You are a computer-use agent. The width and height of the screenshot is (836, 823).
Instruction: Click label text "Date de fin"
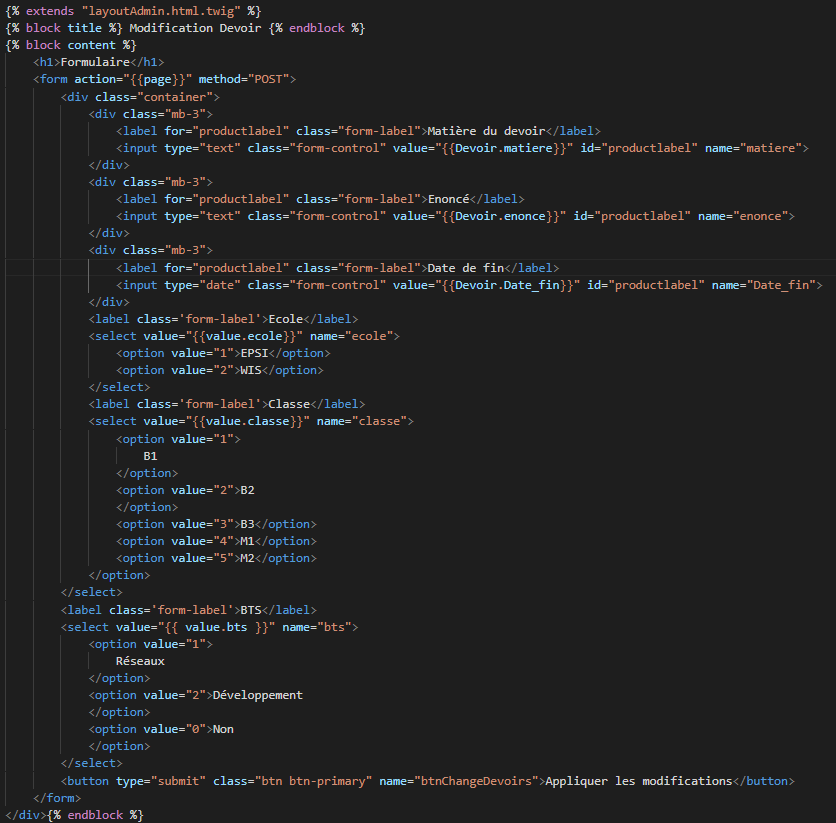click(x=465, y=268)
